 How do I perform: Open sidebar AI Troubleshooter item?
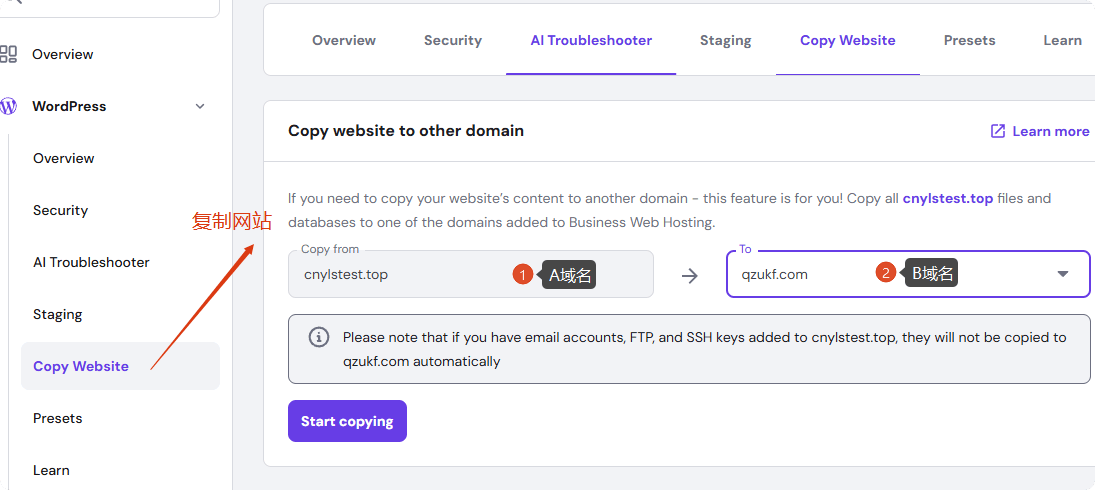point(91,262)
